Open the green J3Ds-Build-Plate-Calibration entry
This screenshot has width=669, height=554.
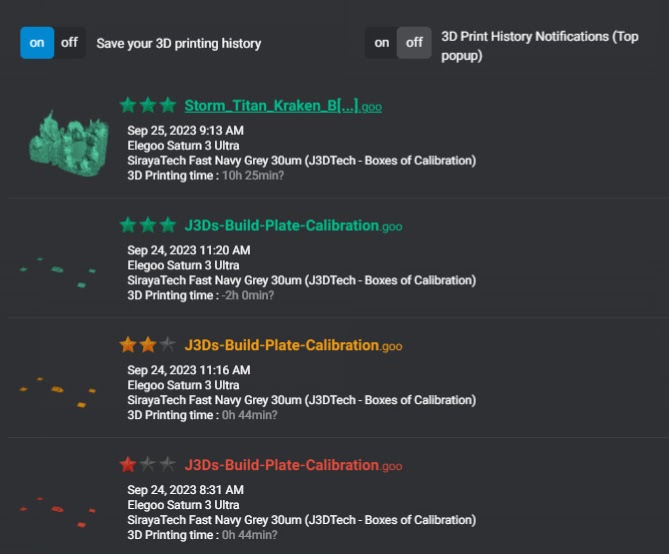282,226
